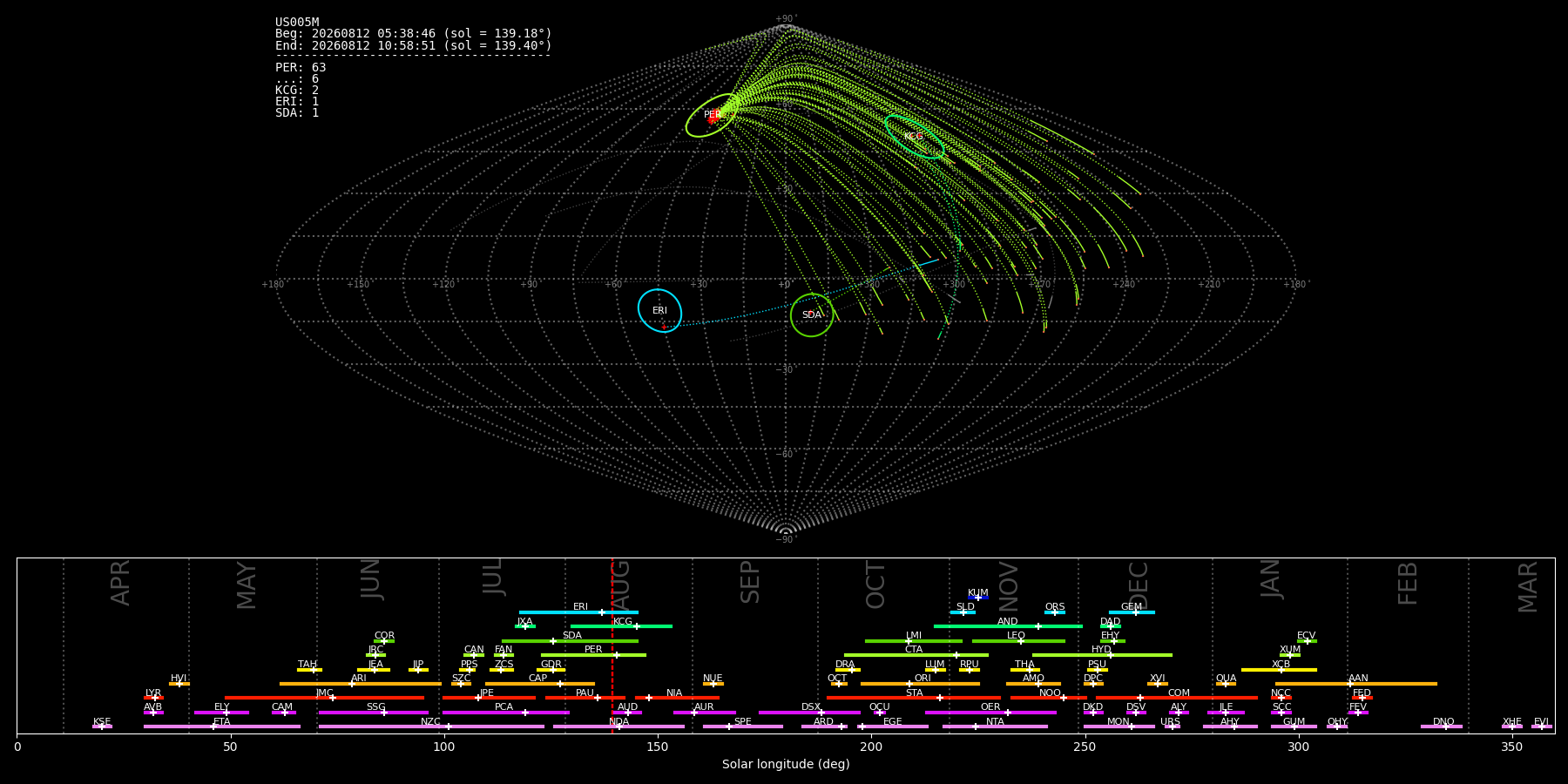
Task: Click the 150 tick on solar longitude axis
Action: pos(658,747)
